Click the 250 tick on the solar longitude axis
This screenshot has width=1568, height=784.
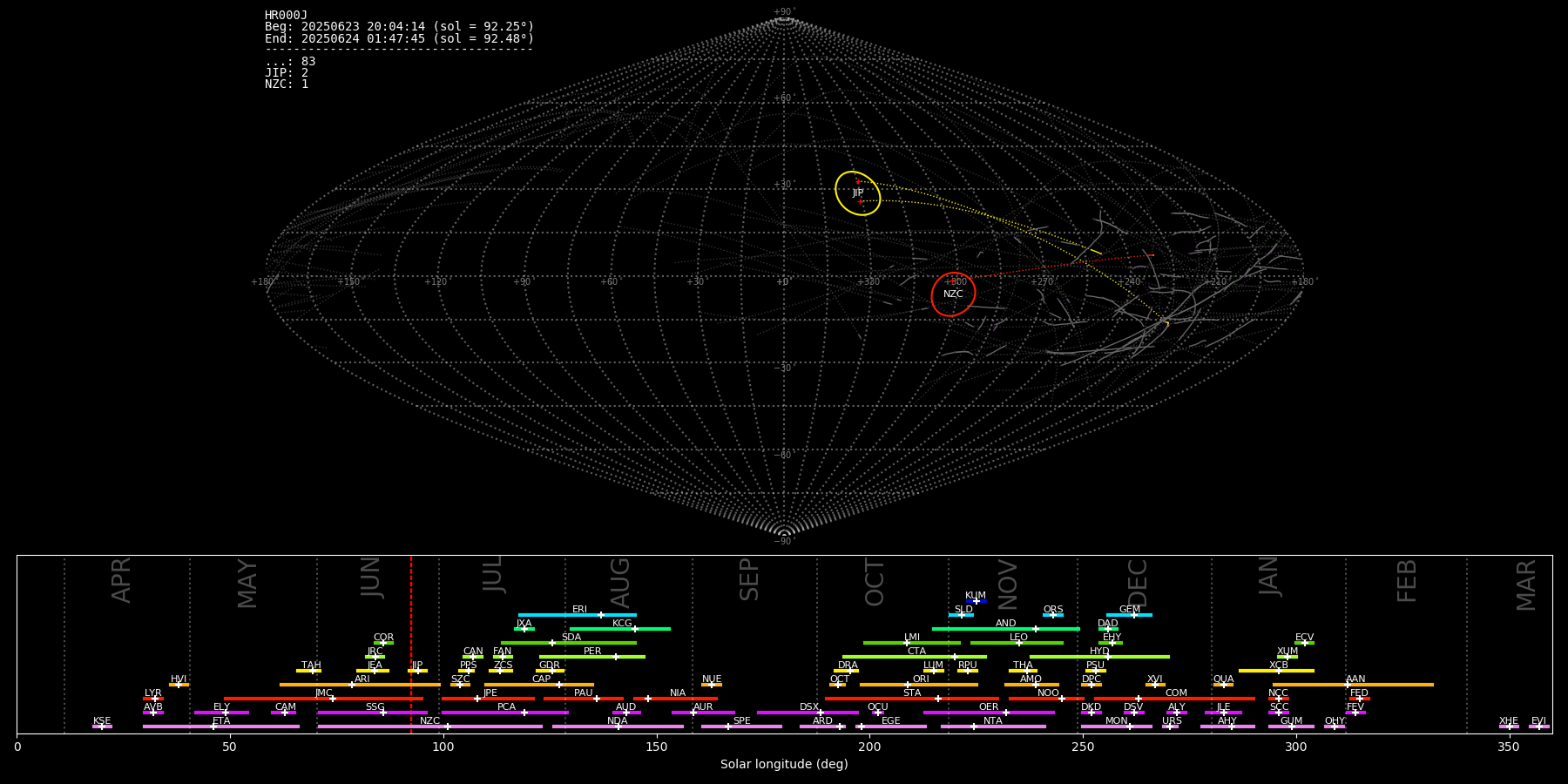1083,747
